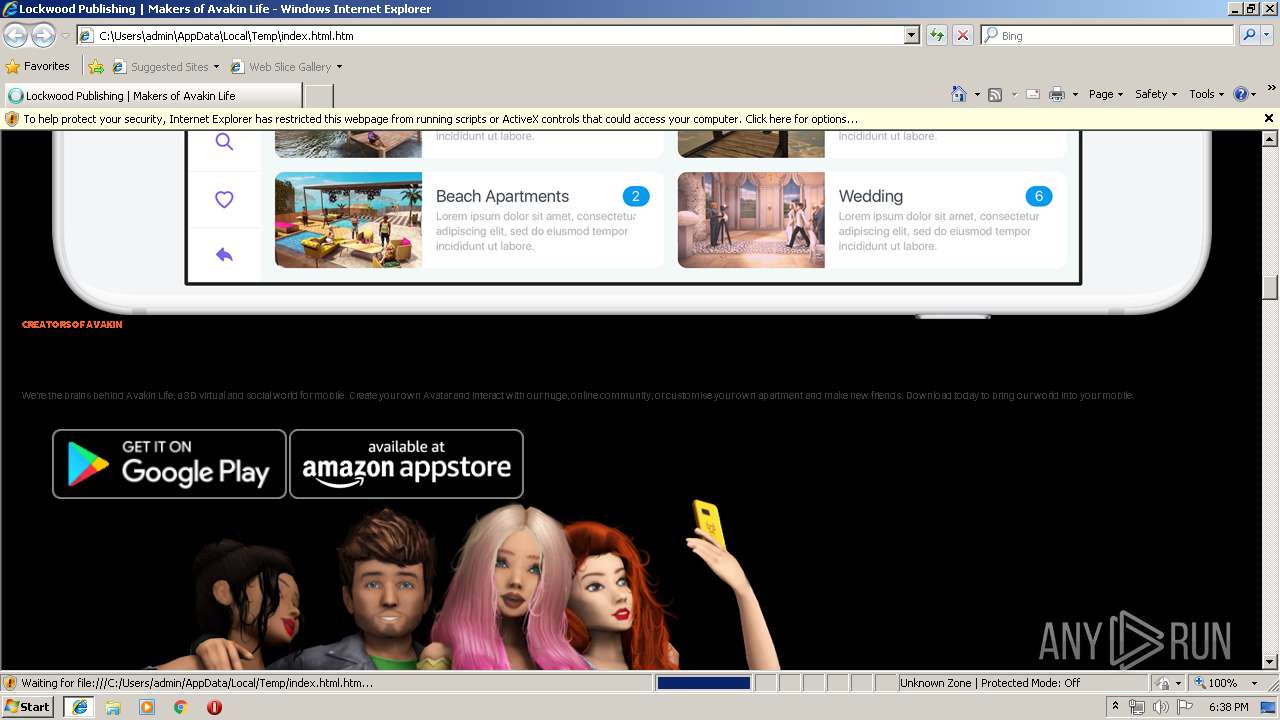Open a new blank tab
1280x720 pixels.
pyautogui.click(x=318, y=96)
